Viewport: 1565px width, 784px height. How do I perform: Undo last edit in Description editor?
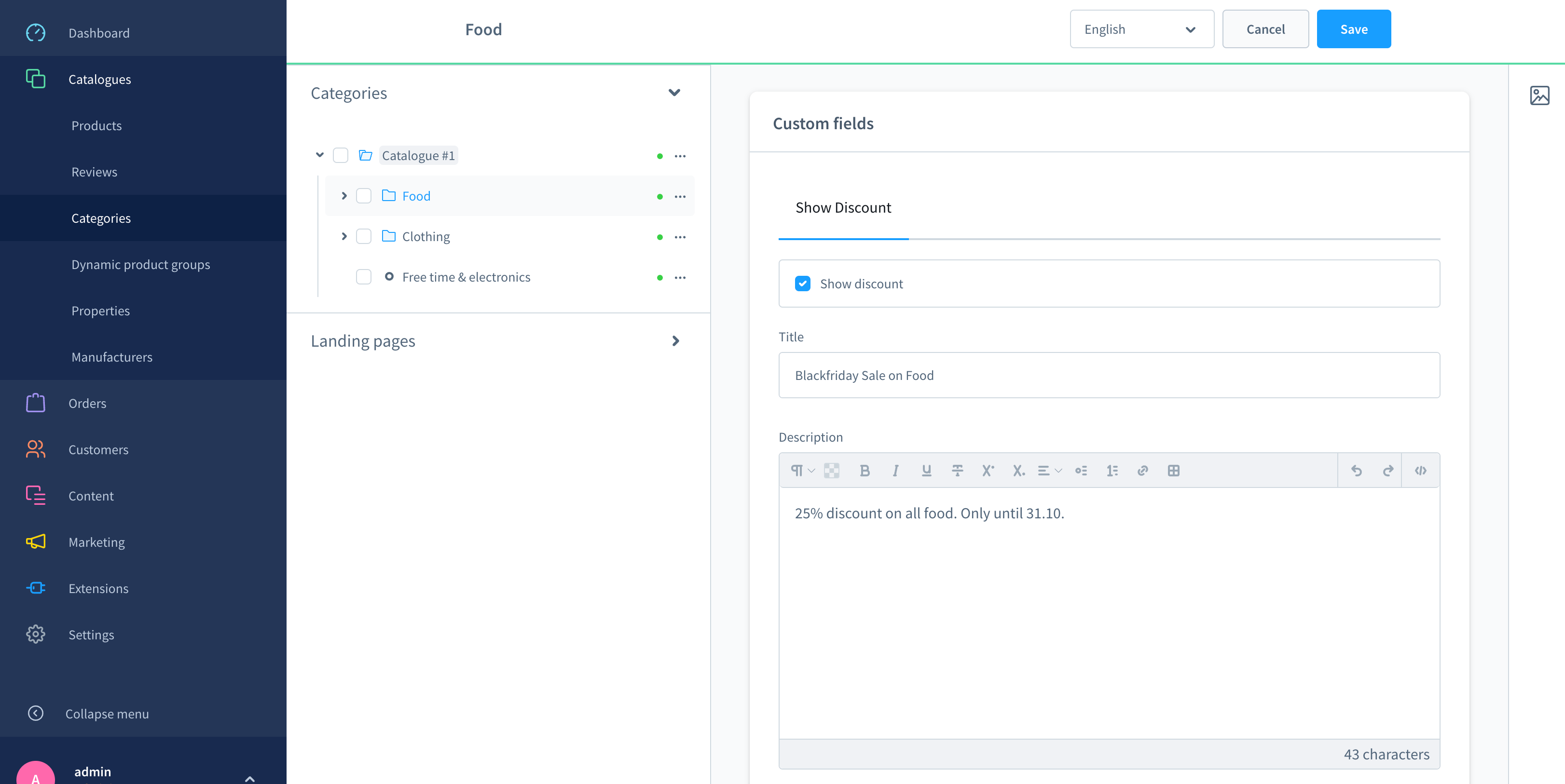pos(1357,471)
